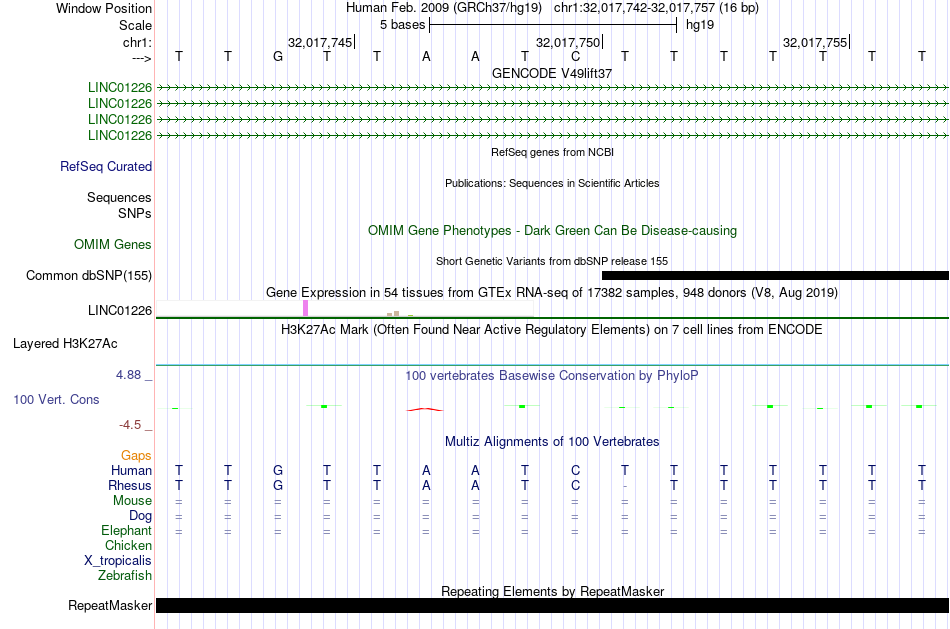The image size is (950, 629).
Task: Click the horizontal scale bar line
Action: click(x=553, y=25)
